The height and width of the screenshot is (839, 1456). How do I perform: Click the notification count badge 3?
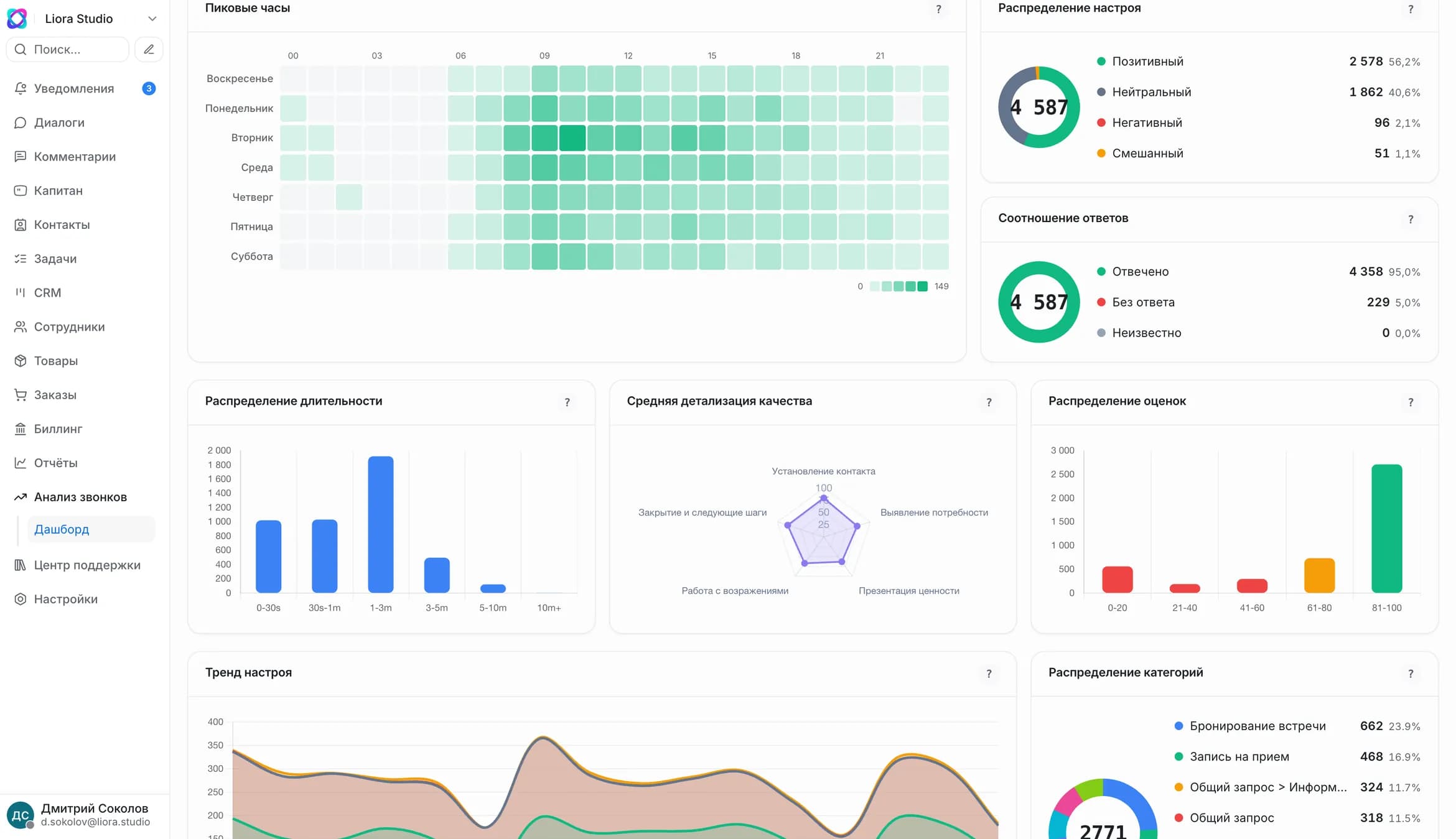click(x=149, y=88)
